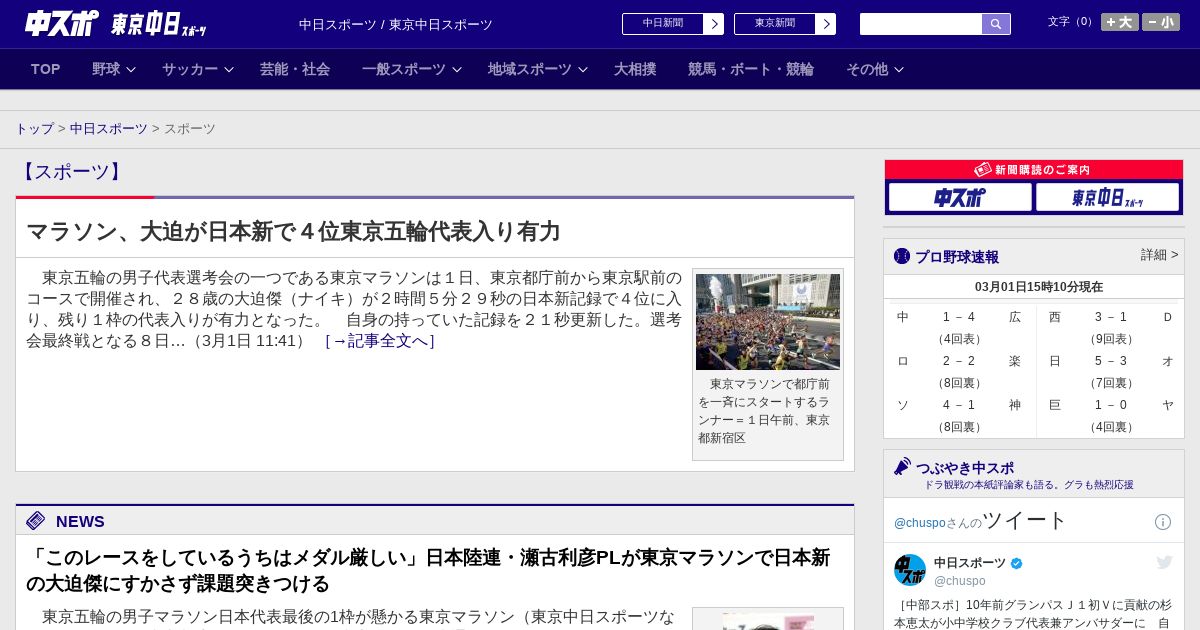Click the 中日スポーツ tweet avatar
This screenshot has height=630, width=1200.
pos(910,570)
